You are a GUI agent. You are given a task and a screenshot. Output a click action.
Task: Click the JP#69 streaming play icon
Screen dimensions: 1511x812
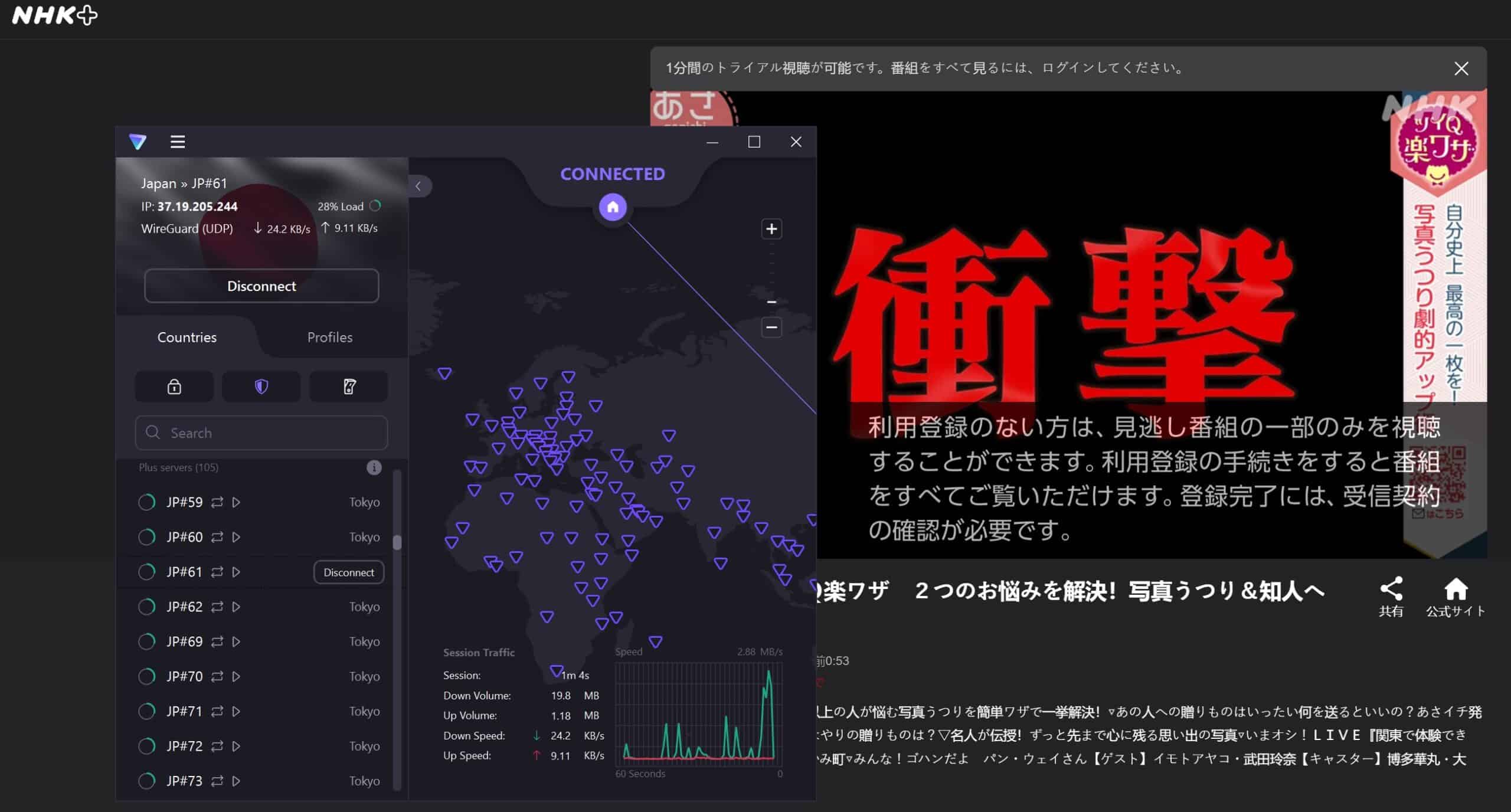click(x=236, y=641)
